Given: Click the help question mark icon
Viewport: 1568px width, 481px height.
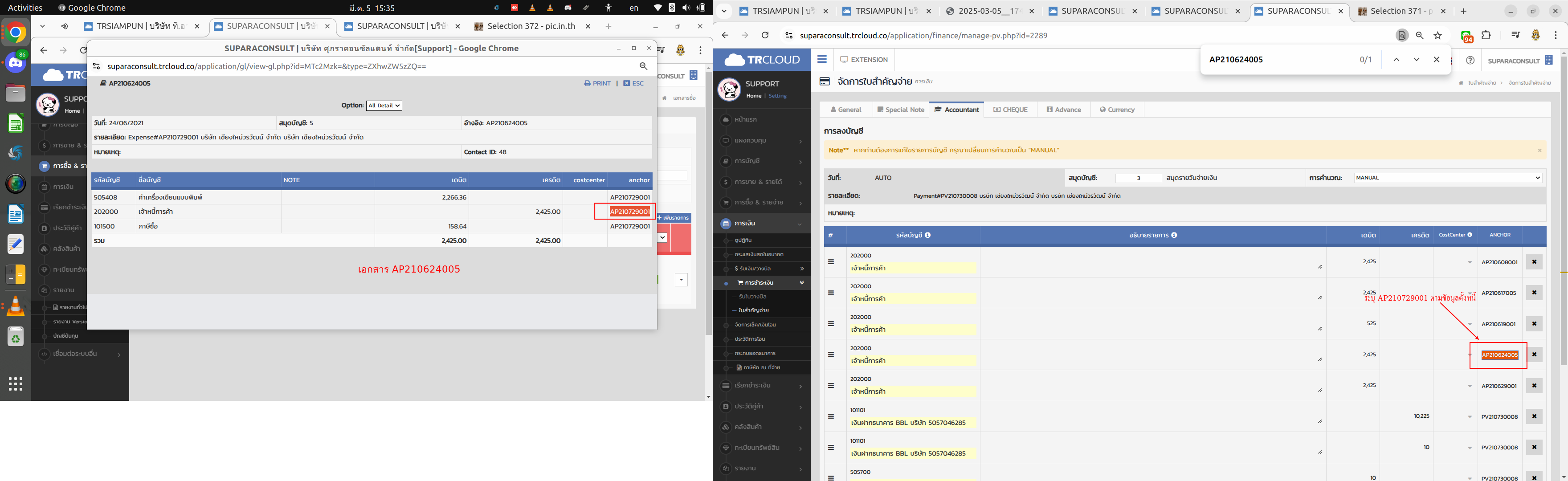Looking at the screenshot, I should [1470, 60].
